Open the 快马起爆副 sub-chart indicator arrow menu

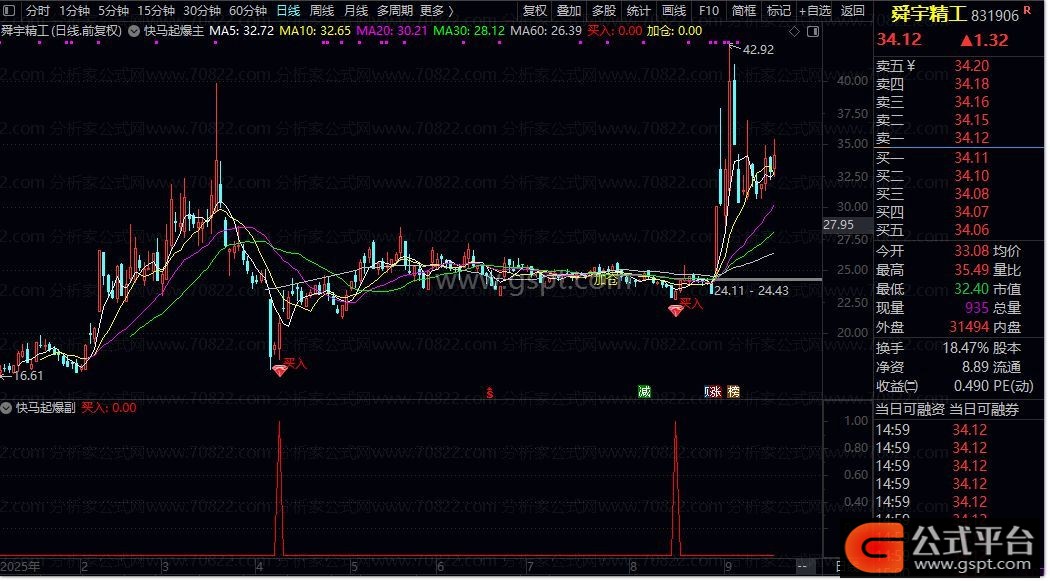7,408
